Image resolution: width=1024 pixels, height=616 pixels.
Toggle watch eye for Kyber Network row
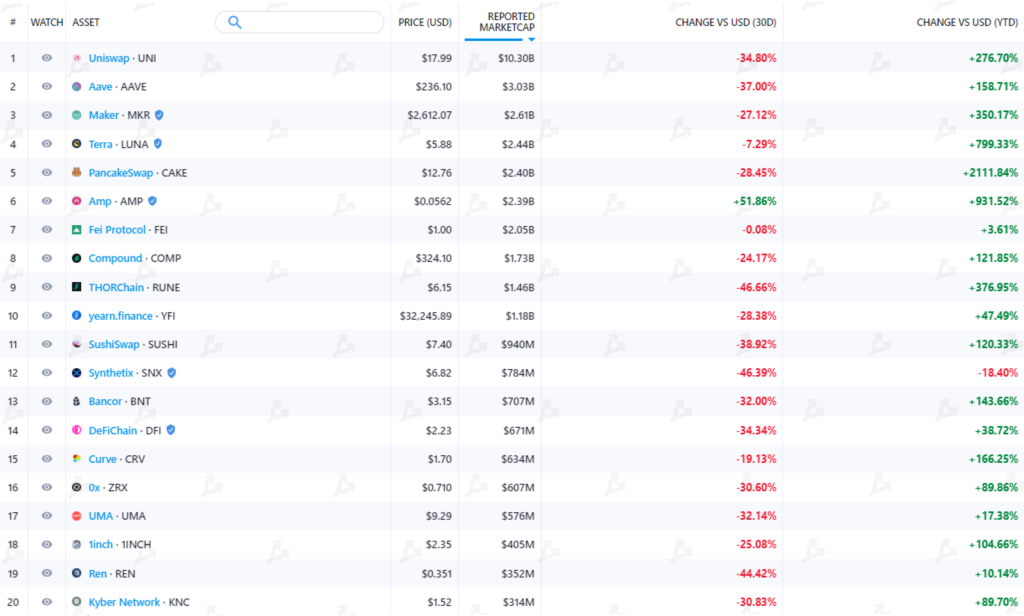(47, 602)
